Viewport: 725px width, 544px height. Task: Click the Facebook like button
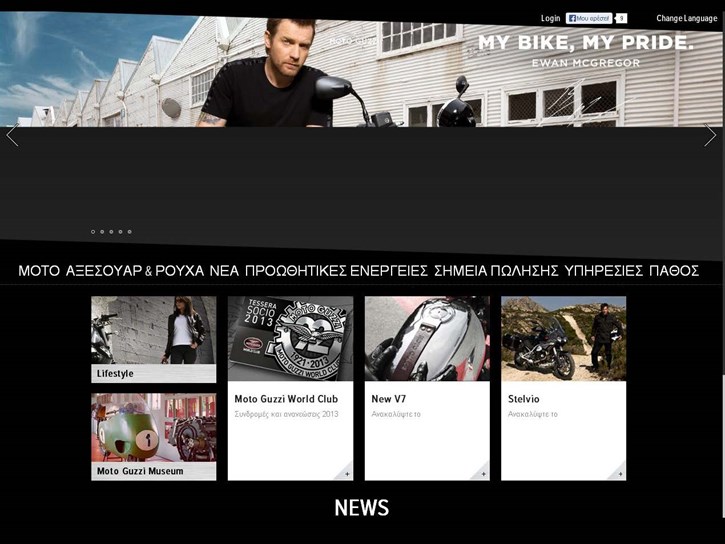589,18
